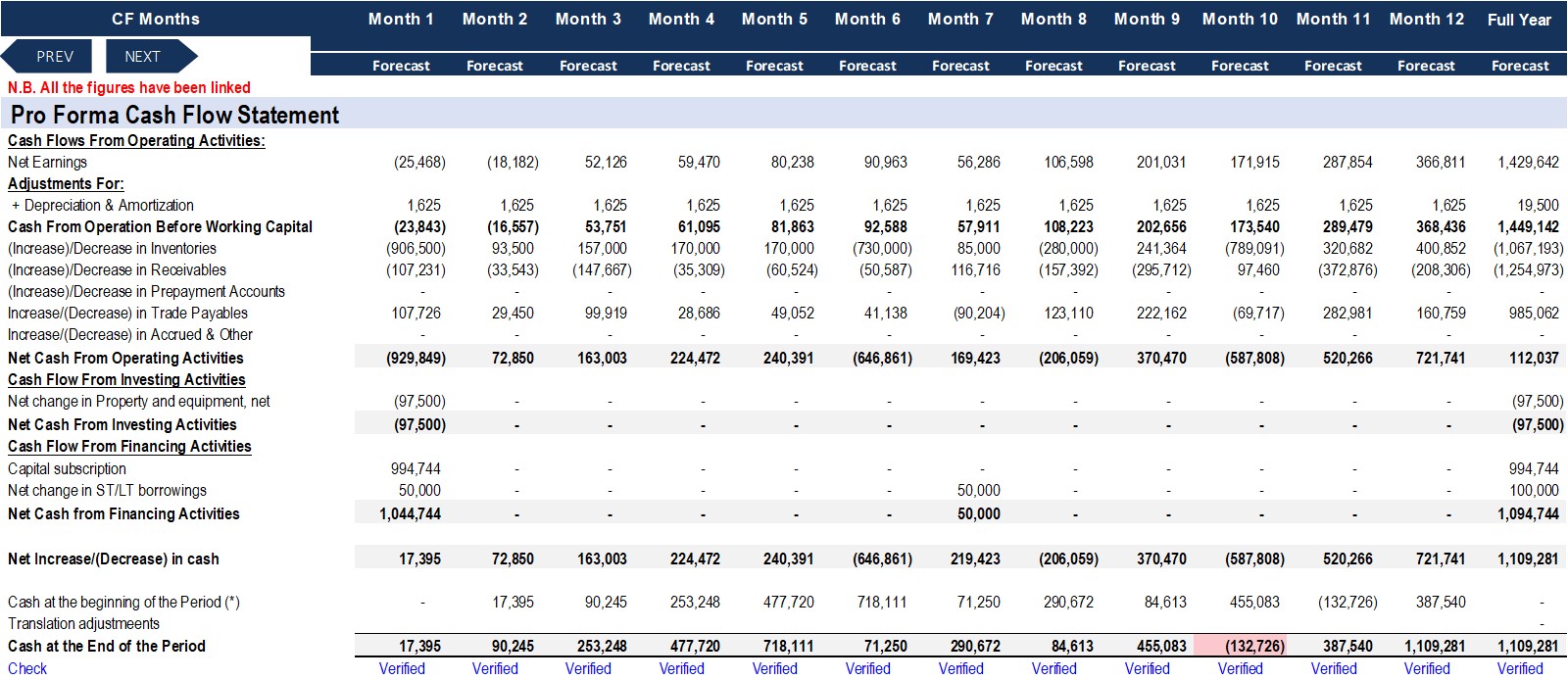Click Month 1 financing total 1,044,744
Viewport: 1568px width, 680px height.
[x=410, y=513]
